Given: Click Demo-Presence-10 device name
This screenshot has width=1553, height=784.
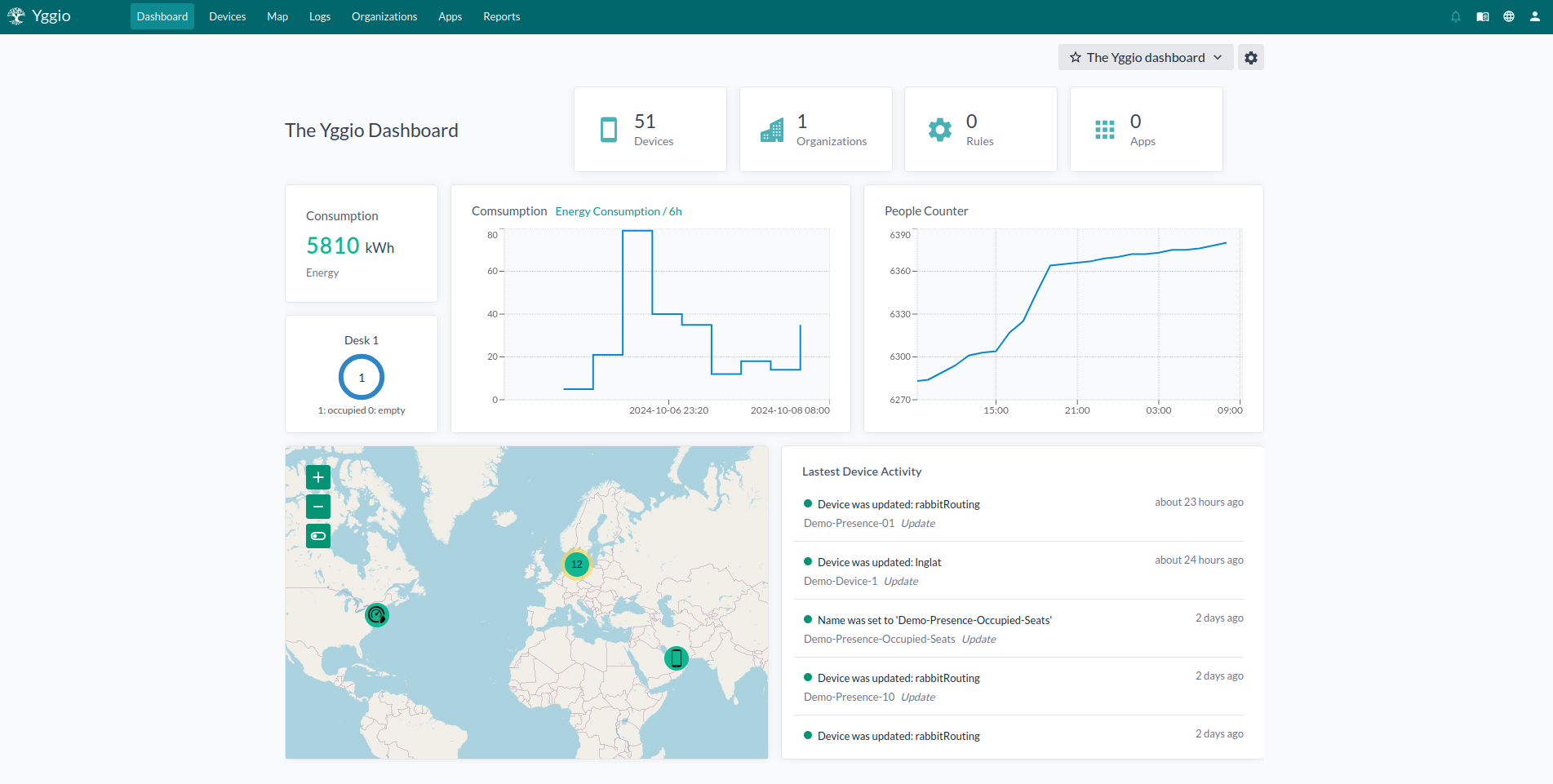Looking at the screenshot, I should (849, 697).
